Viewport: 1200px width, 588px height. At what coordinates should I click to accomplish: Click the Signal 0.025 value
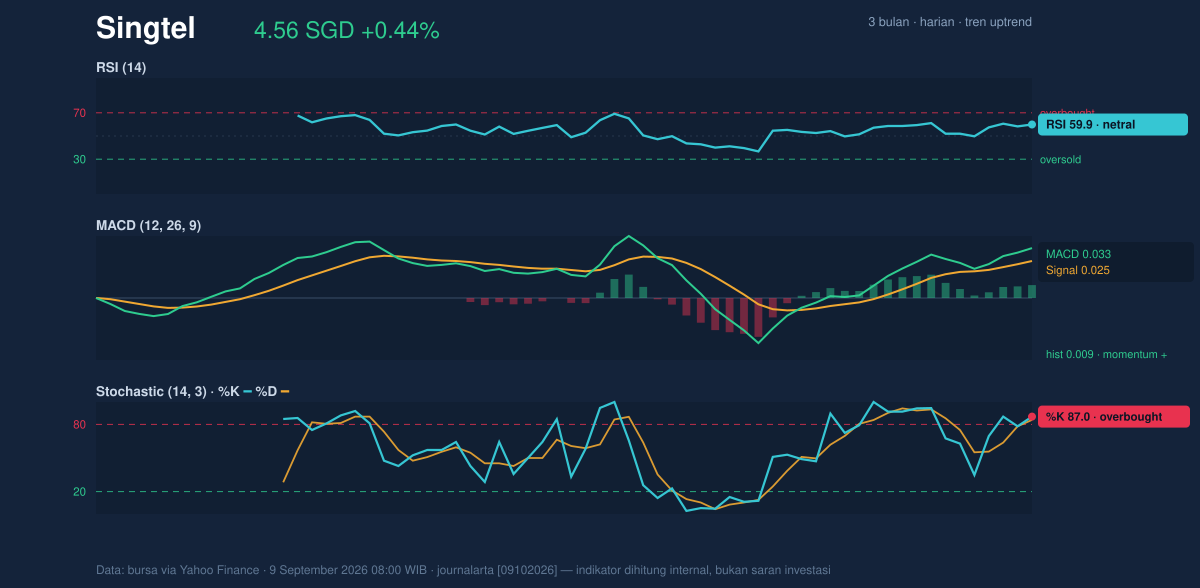pos(1078,270)
